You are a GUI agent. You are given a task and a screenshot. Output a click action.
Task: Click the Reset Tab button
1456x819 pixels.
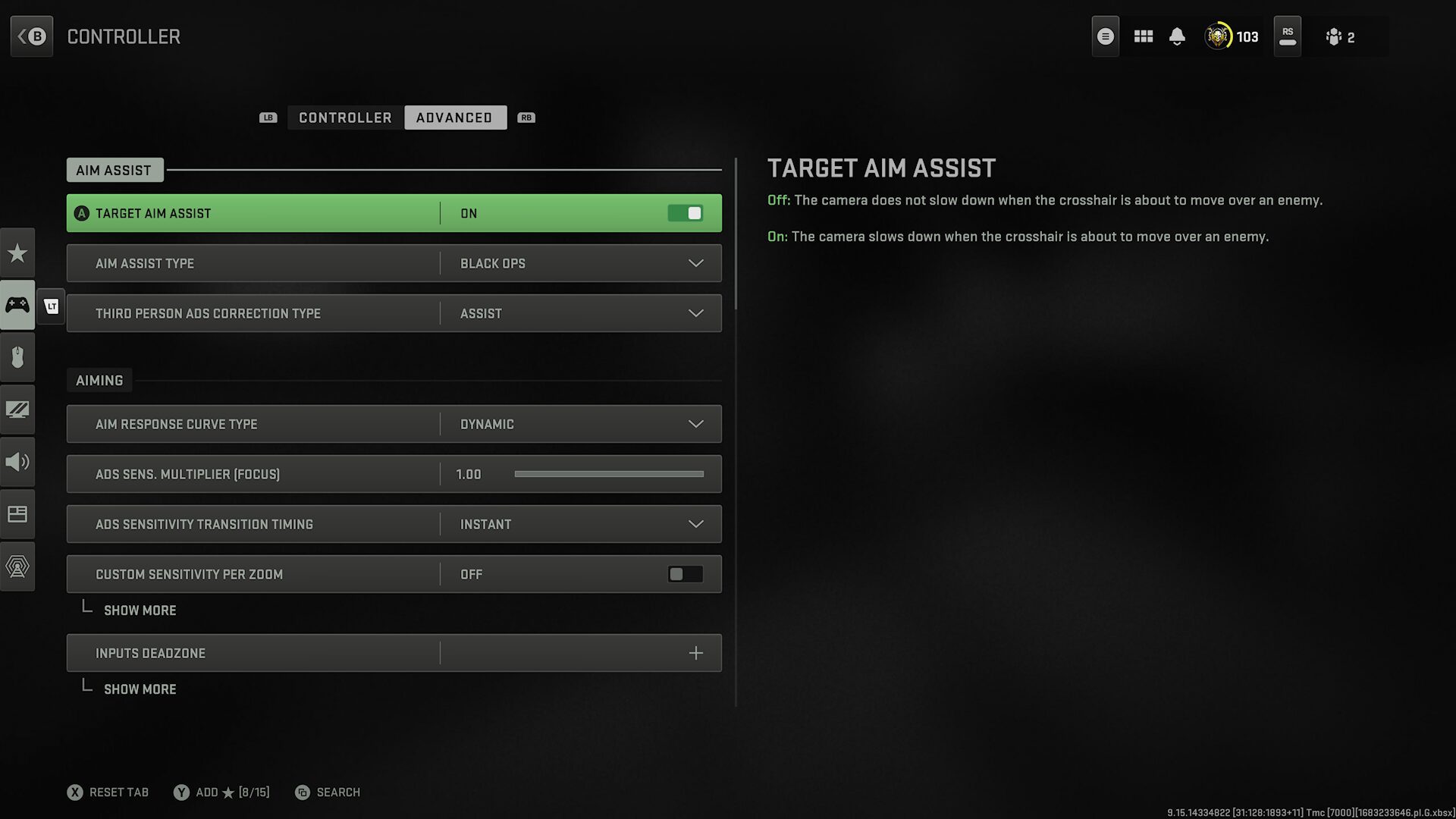(x=108, y=792)
